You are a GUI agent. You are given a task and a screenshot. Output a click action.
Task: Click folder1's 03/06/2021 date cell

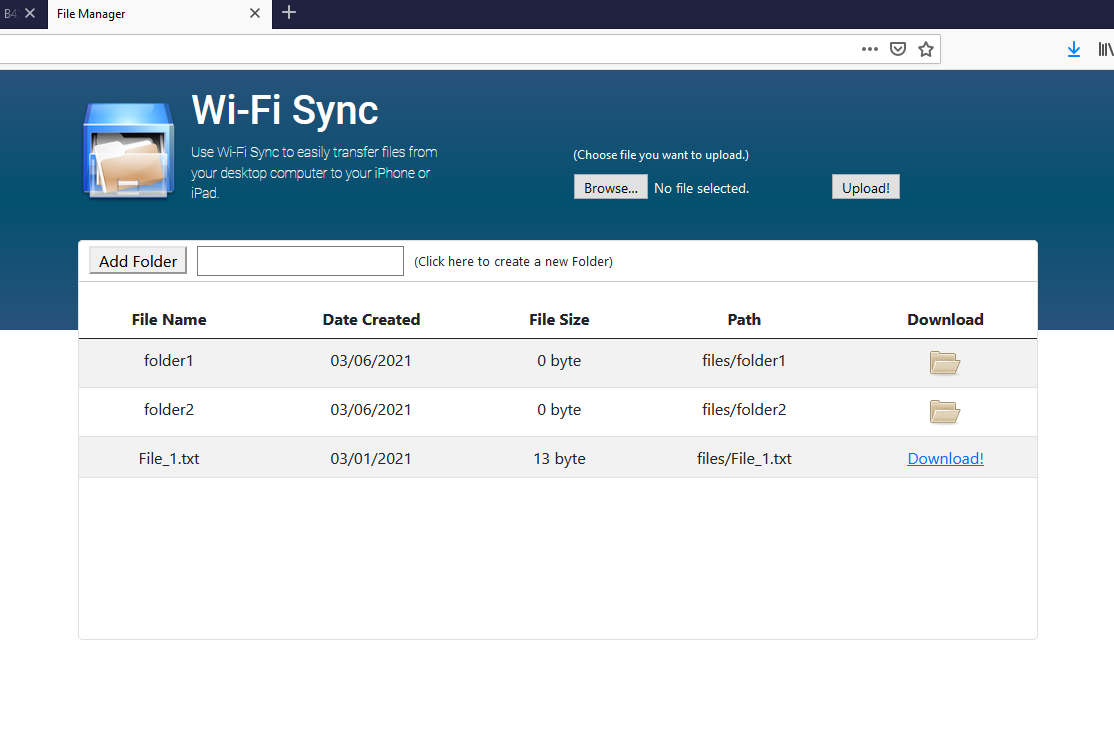(371, 361)
